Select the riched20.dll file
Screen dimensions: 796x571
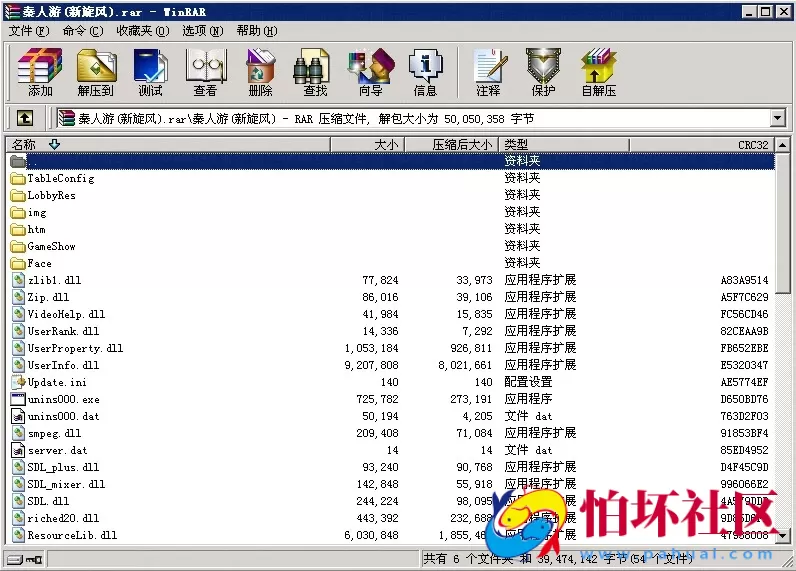coord(55,518)
